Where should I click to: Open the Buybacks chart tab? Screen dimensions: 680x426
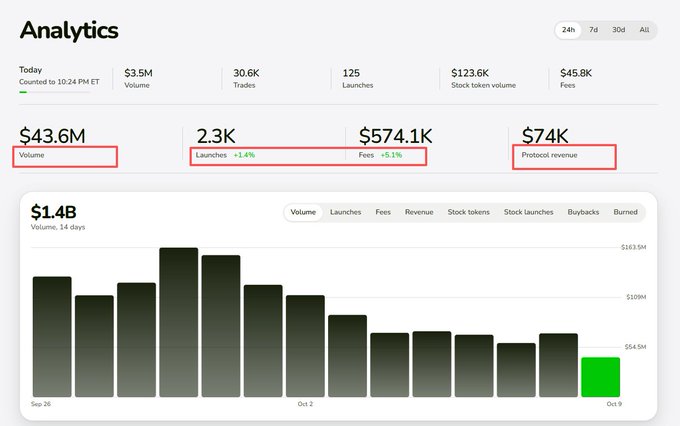(583, 212)
